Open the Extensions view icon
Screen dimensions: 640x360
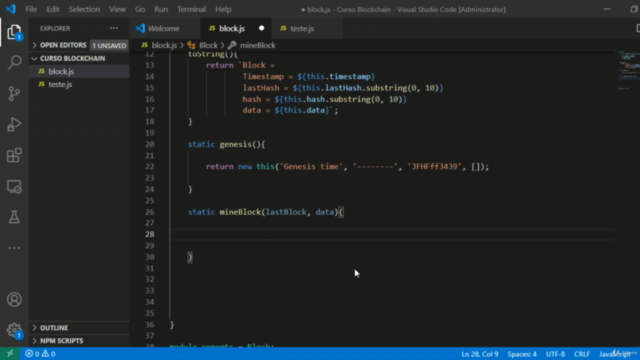[14, 156]
